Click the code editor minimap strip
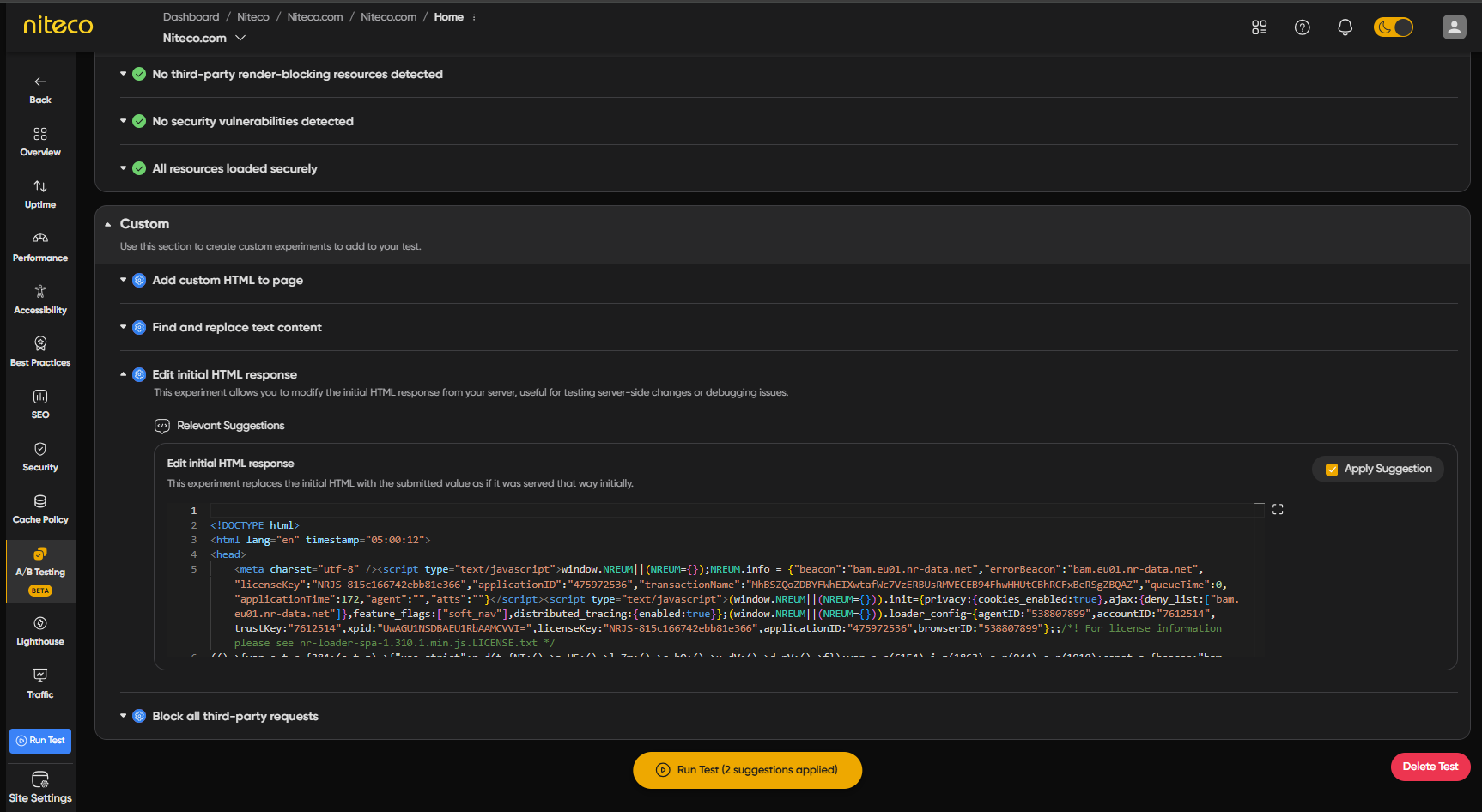This screenshot has height=812, width=1482. [1260, 580]
